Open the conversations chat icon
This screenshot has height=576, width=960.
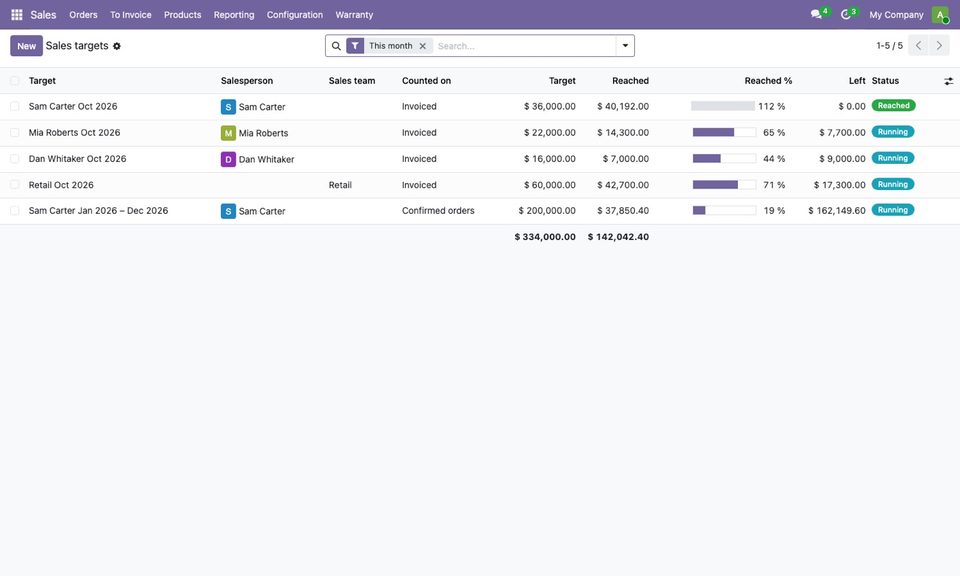point(816,15)
